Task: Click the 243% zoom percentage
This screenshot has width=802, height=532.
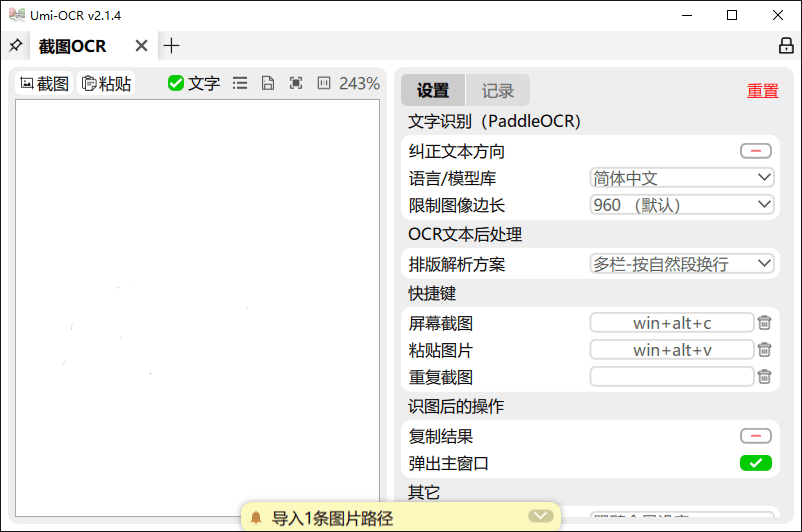Action: [359, 83]
